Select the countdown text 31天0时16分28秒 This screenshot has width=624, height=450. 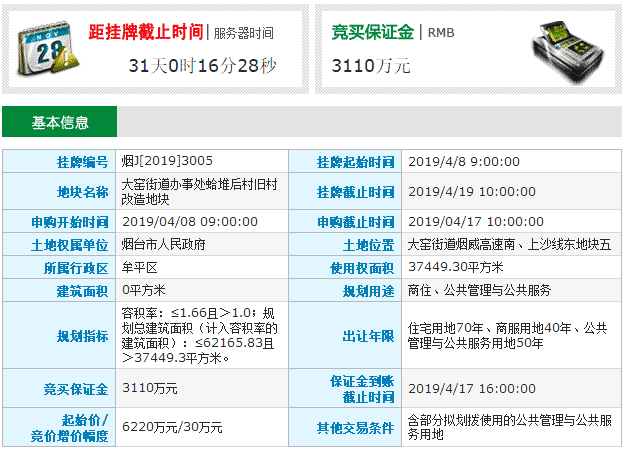(x=202, y=66)
